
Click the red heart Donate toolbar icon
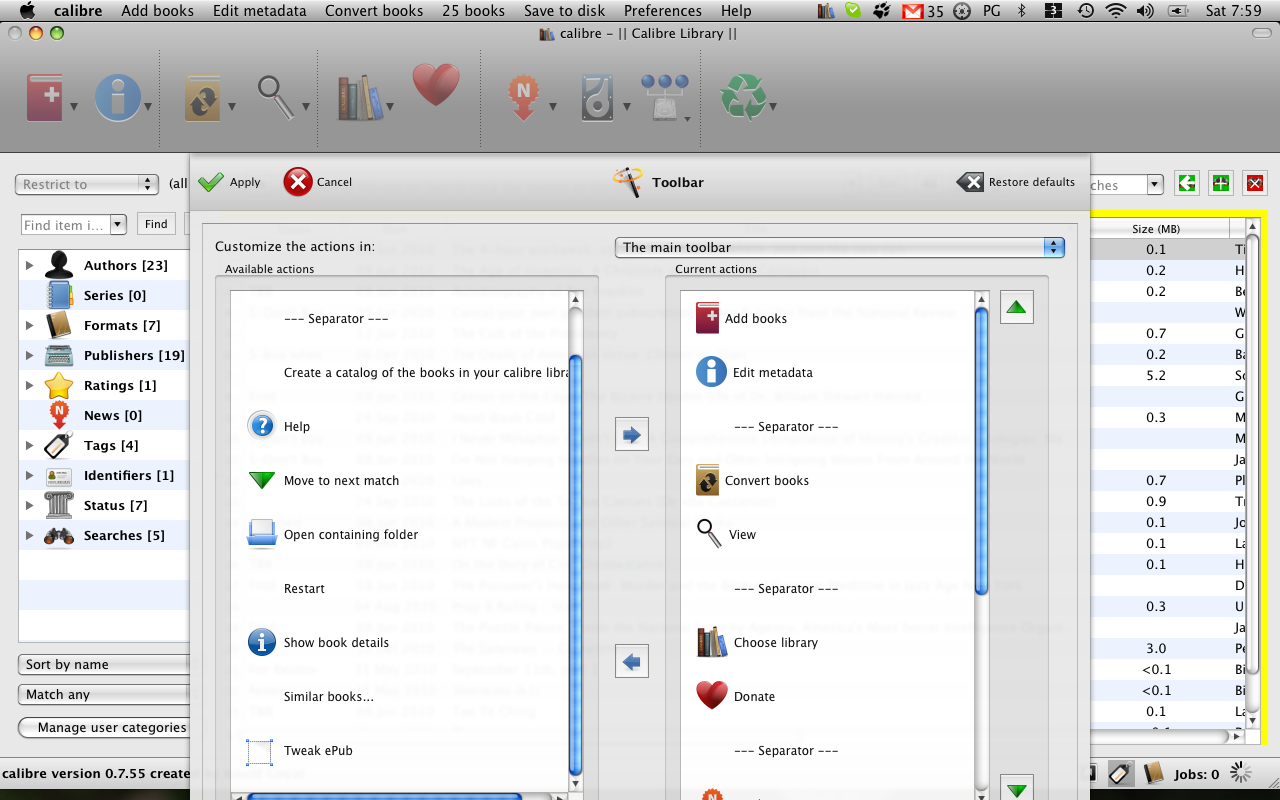(x=436, y=86)
